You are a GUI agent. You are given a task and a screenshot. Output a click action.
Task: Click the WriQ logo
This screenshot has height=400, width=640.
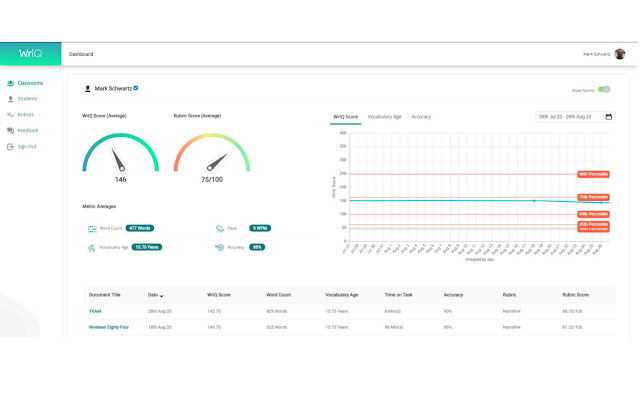click(x=30, y=54)
